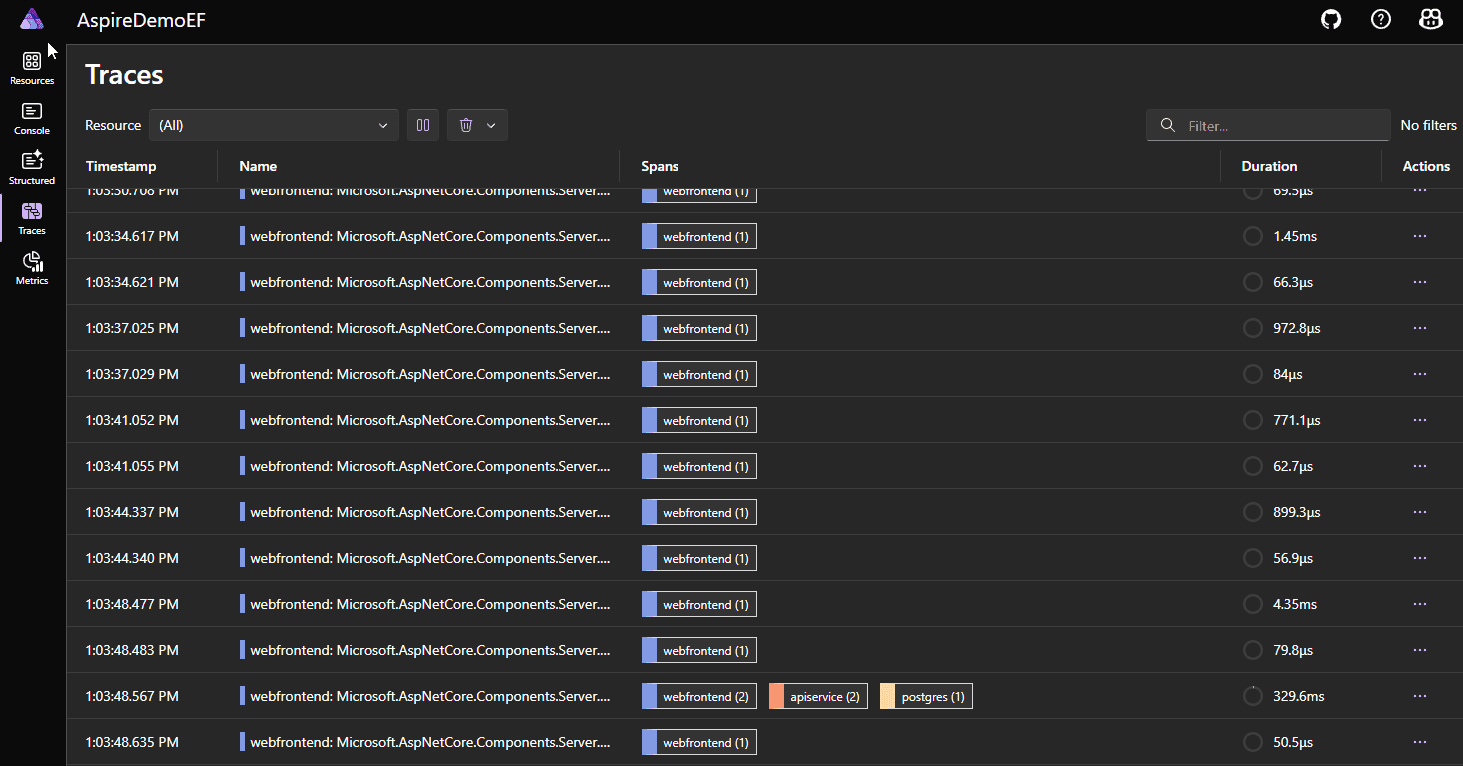1463x766 pixels.
Task: Open actions menu for 1:03:37.025 PM trace
Action: click(1419, 328)
